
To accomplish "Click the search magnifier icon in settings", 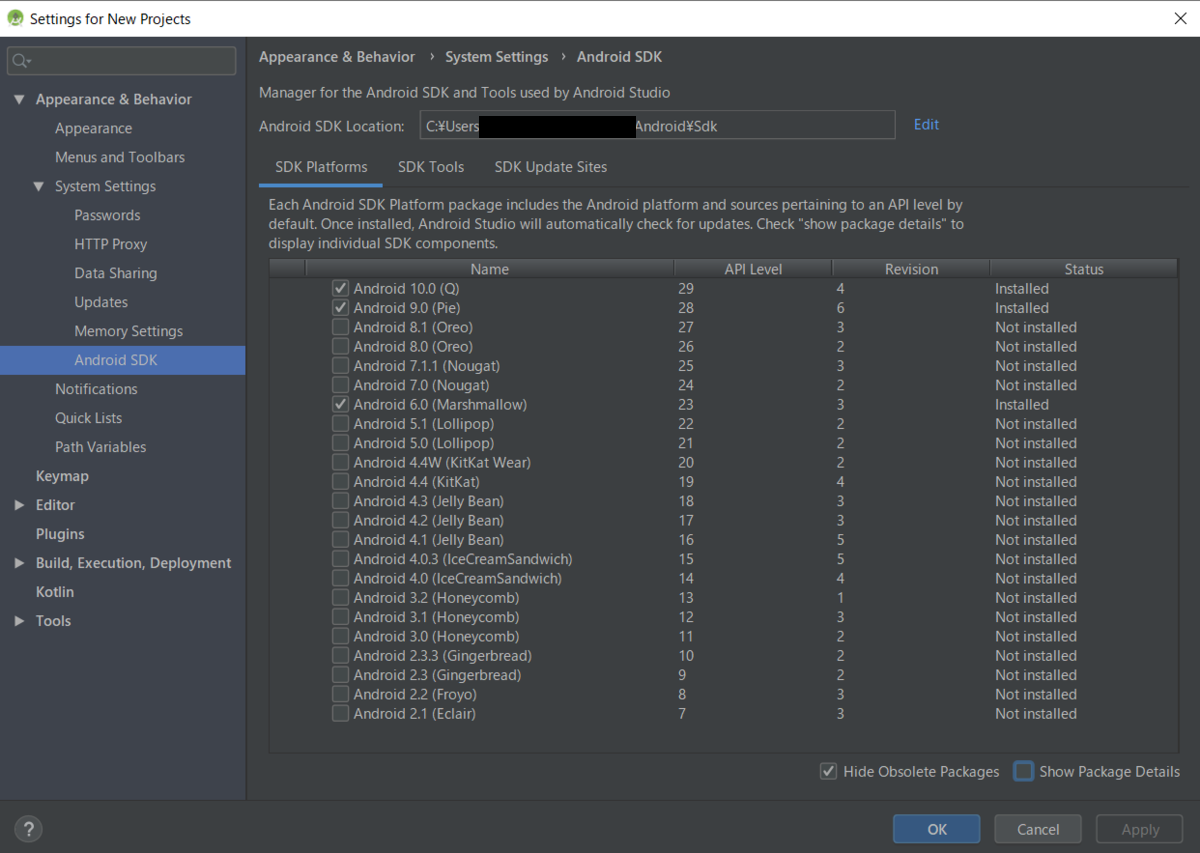I will pos(20,61).
